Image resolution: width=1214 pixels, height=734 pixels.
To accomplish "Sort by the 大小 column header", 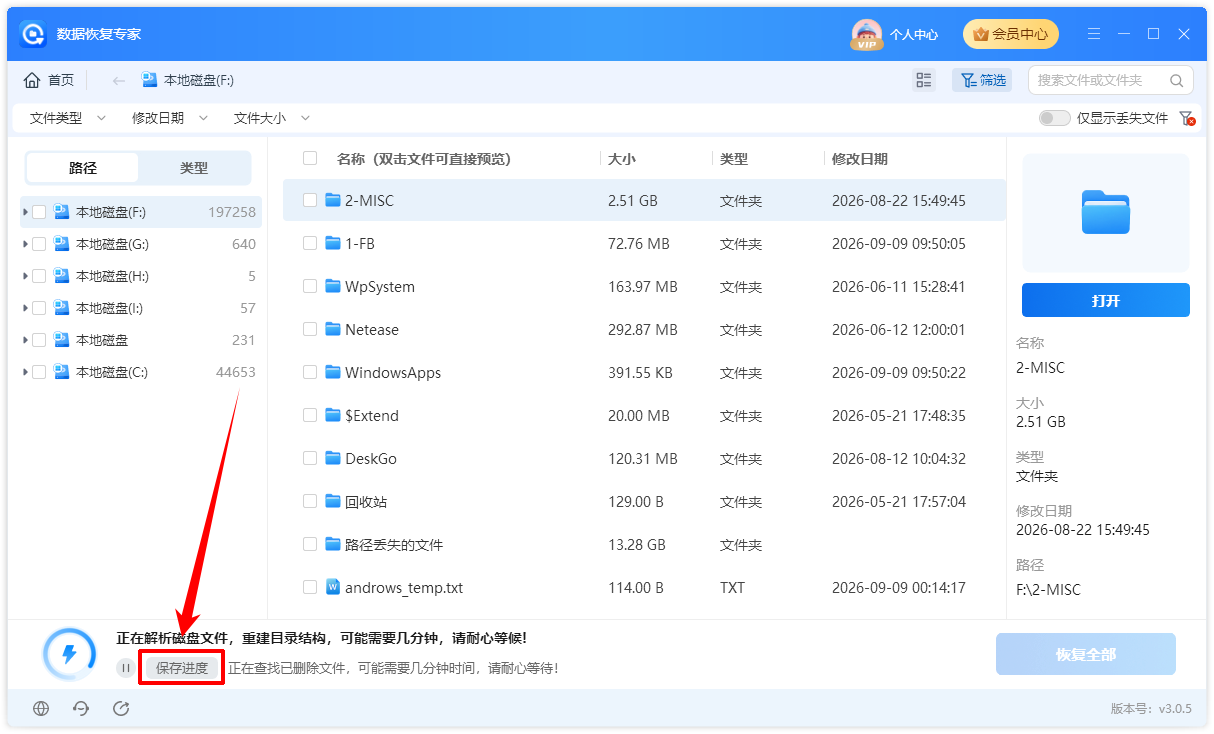I will (622, 159).
